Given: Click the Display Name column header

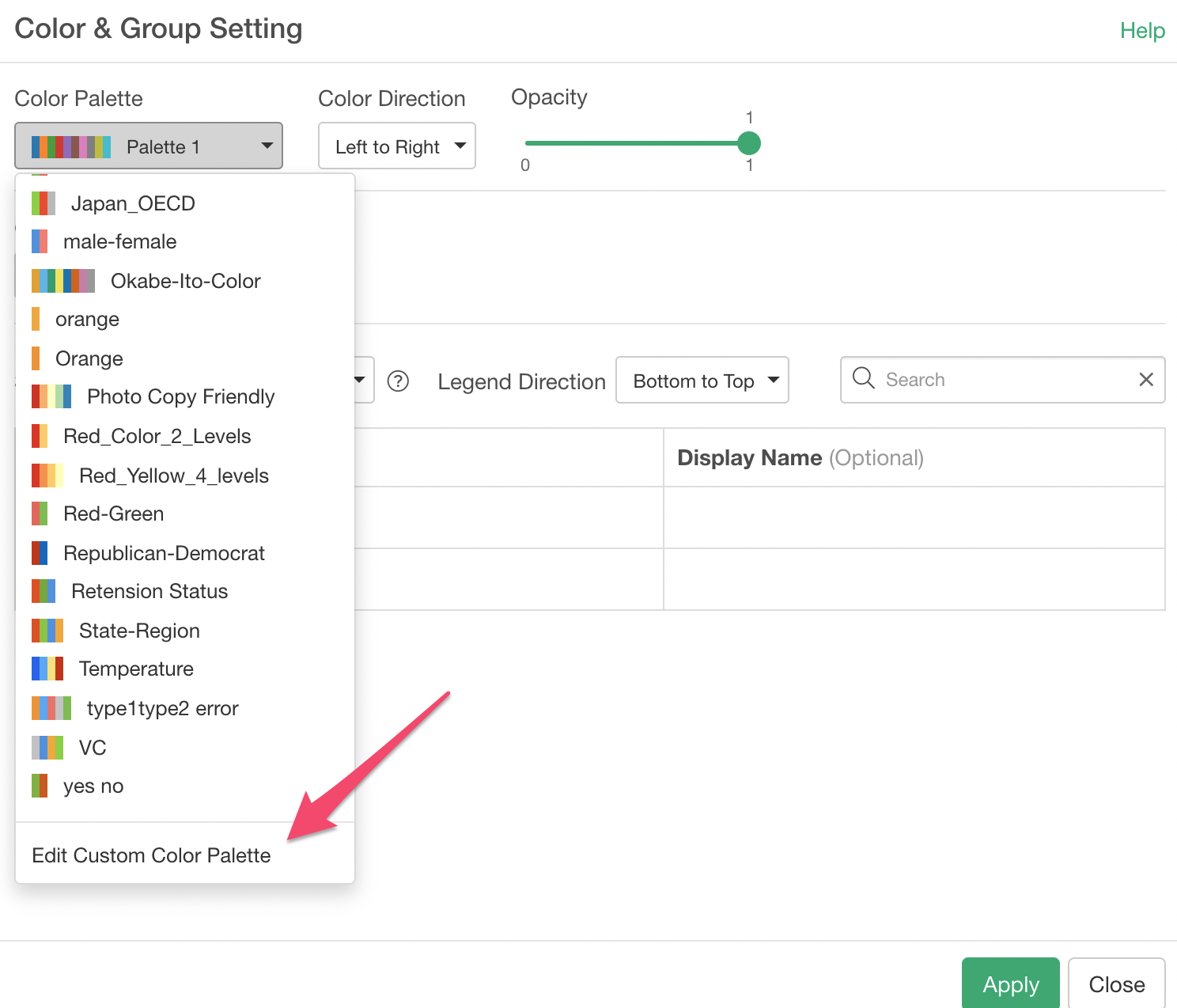Looking at the screenshot, I should pyautogui.click(x=914, y=457).
